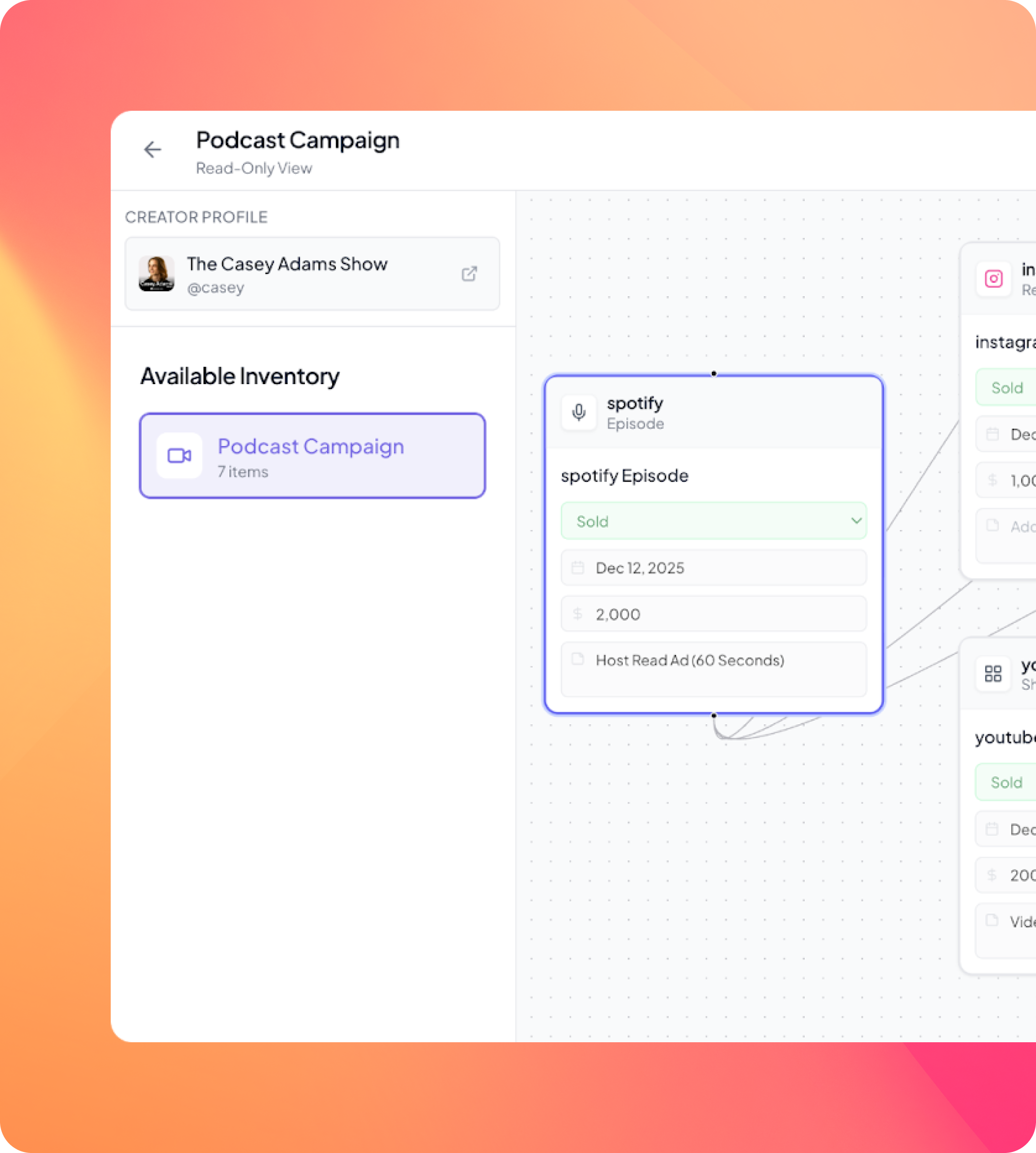The width and height of the screenshot is (1036, 1153).
Task: Select Podcast Campaign 7 items inventory
Action: pyautogui.click(x=312, y=456)
